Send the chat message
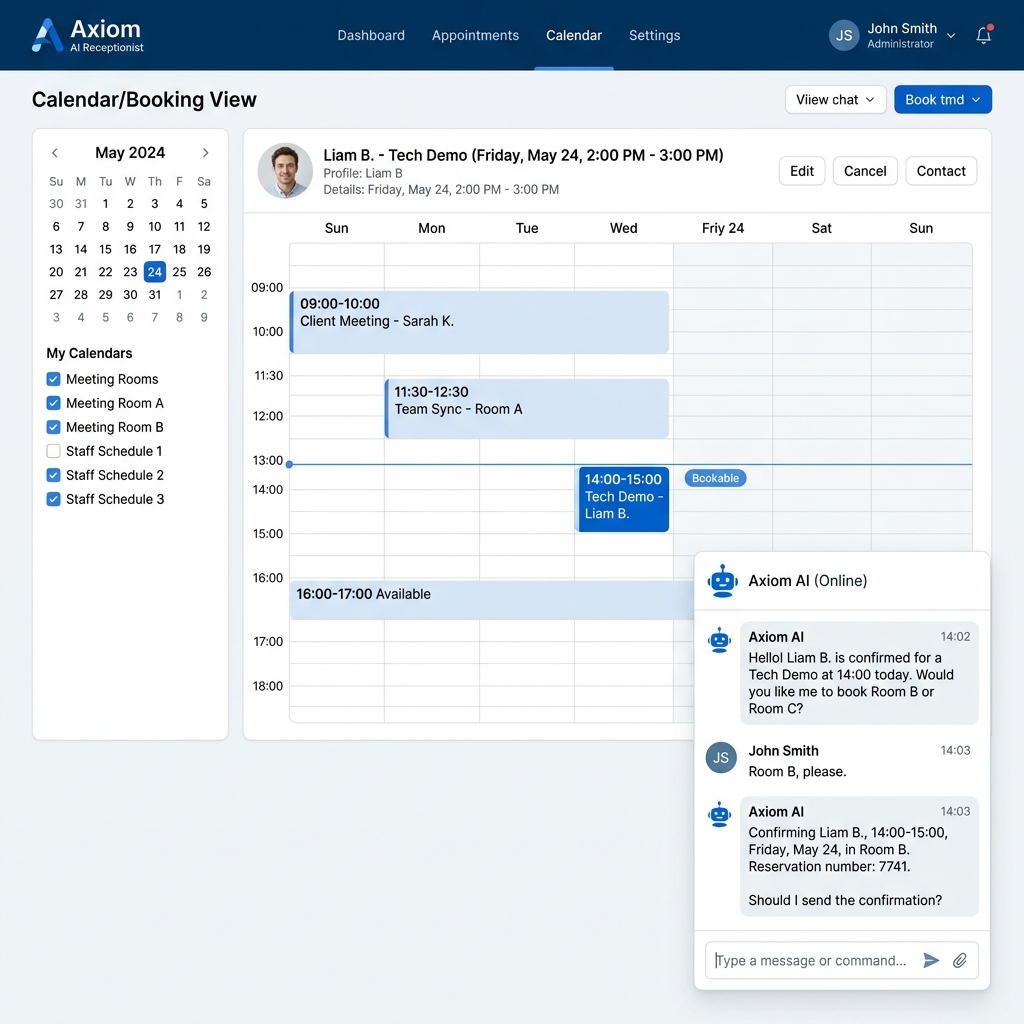Screen dimensions: 1024x1024 931,960
